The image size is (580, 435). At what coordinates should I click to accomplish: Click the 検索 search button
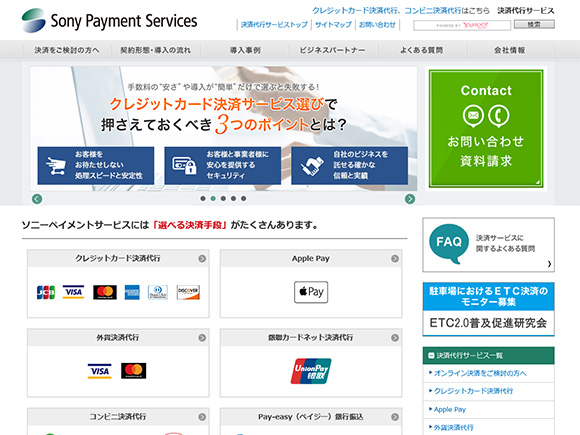pyautogui.click(x=534, y=25)
